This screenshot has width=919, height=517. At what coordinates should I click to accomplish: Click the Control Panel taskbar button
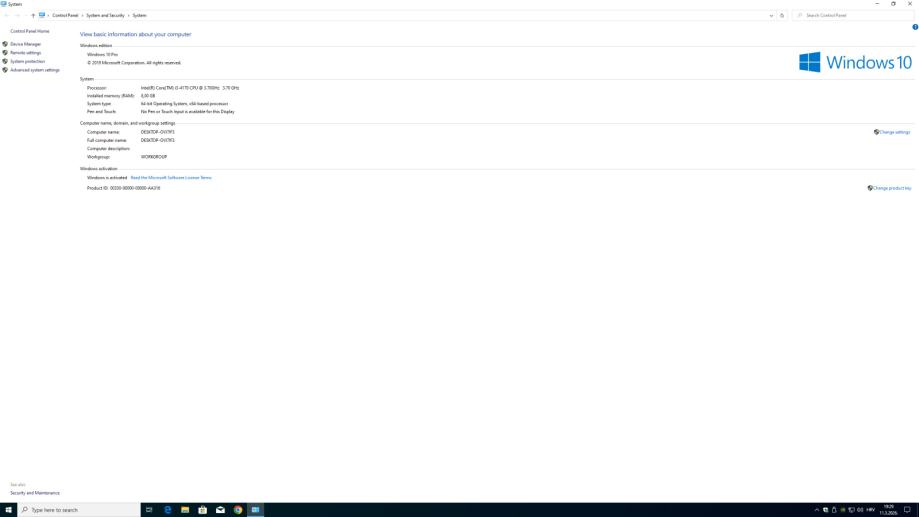[256, 510]
